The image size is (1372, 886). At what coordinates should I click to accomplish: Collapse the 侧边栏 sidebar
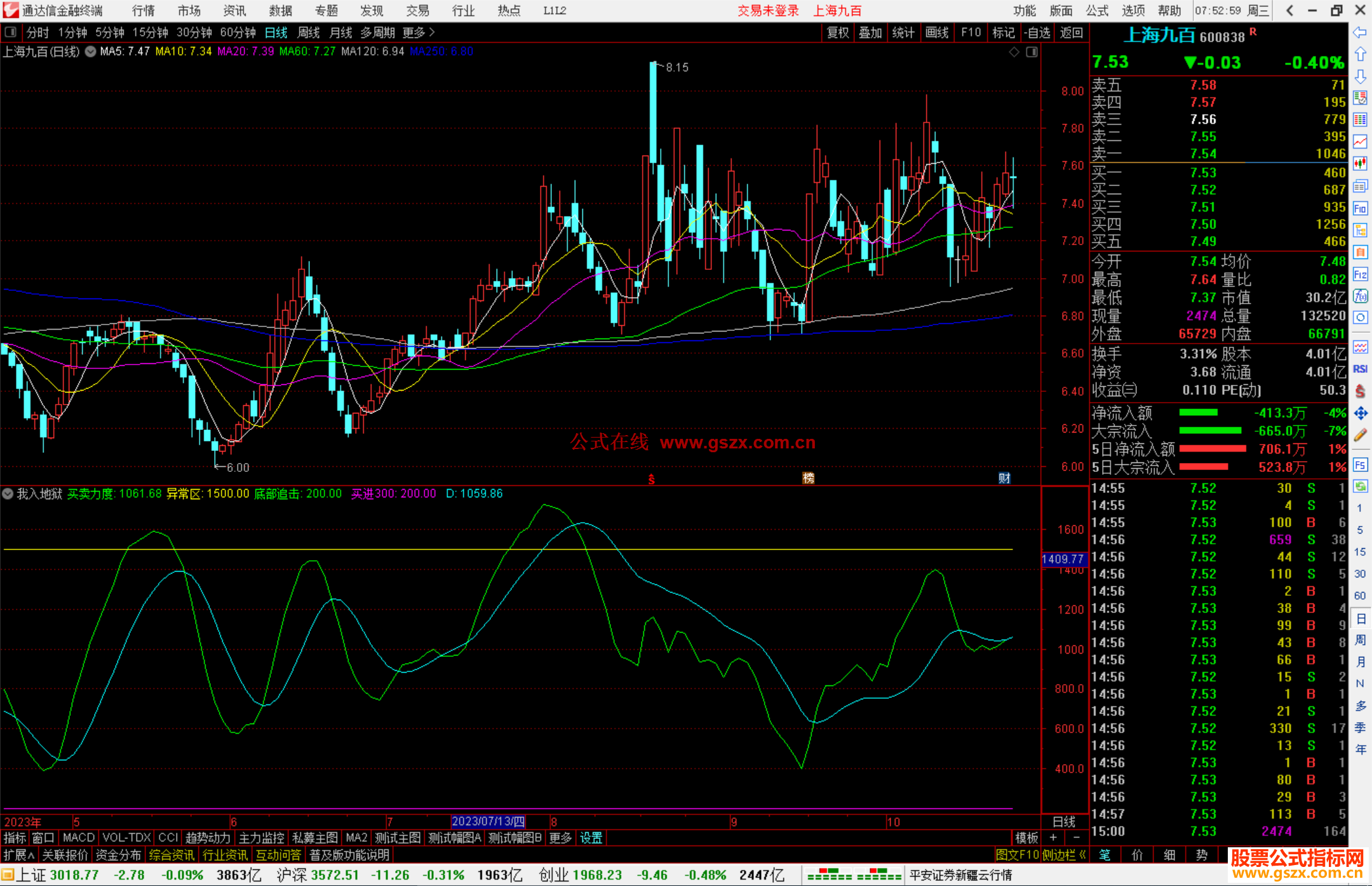(x=1063, y=855)
